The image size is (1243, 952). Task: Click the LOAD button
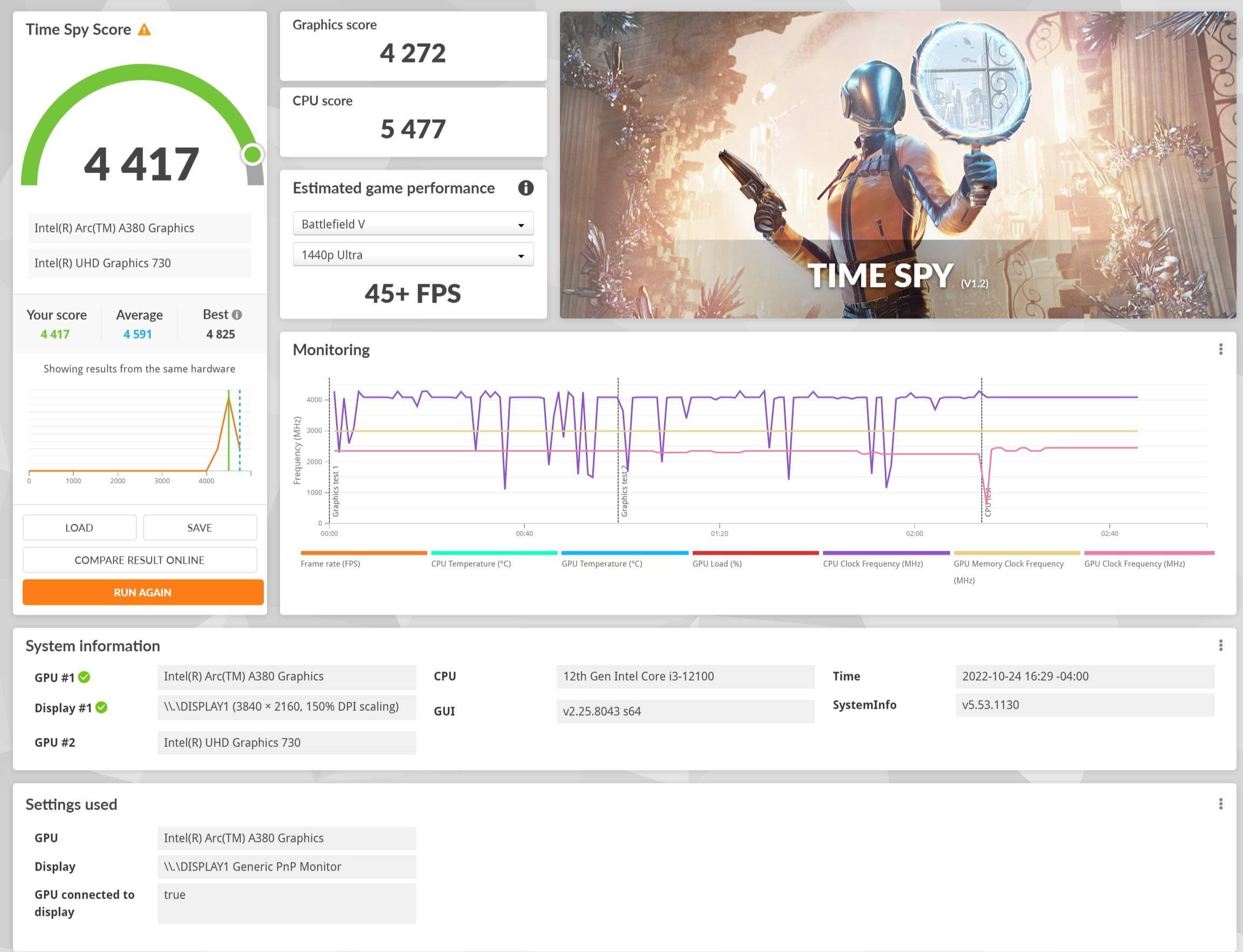point(79,528)
